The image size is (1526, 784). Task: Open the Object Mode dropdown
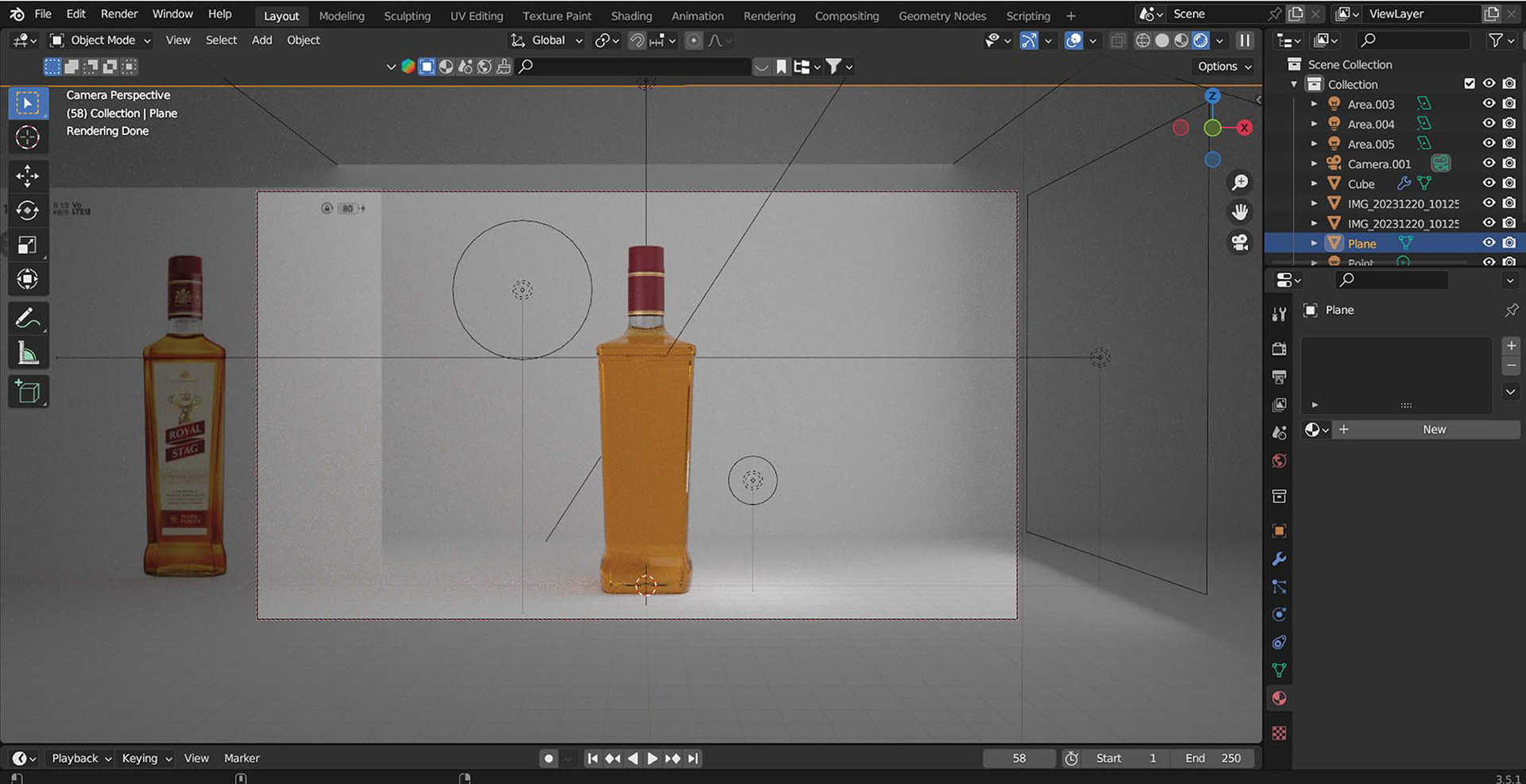click(100, 41)
